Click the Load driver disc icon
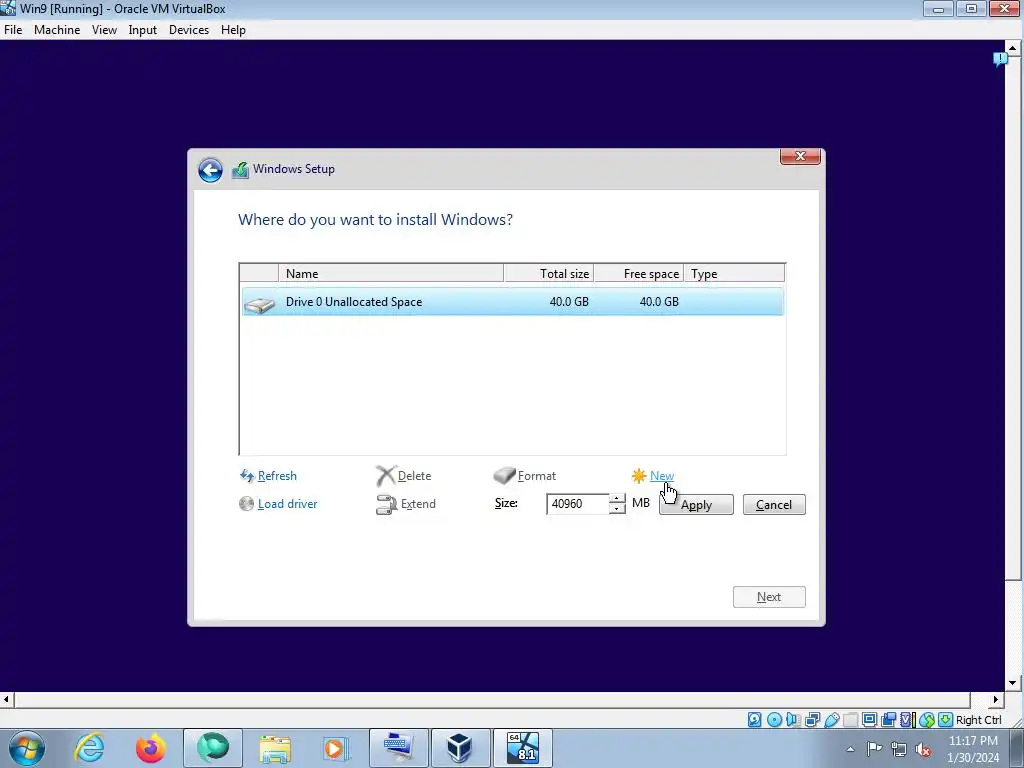 [246, 504]
